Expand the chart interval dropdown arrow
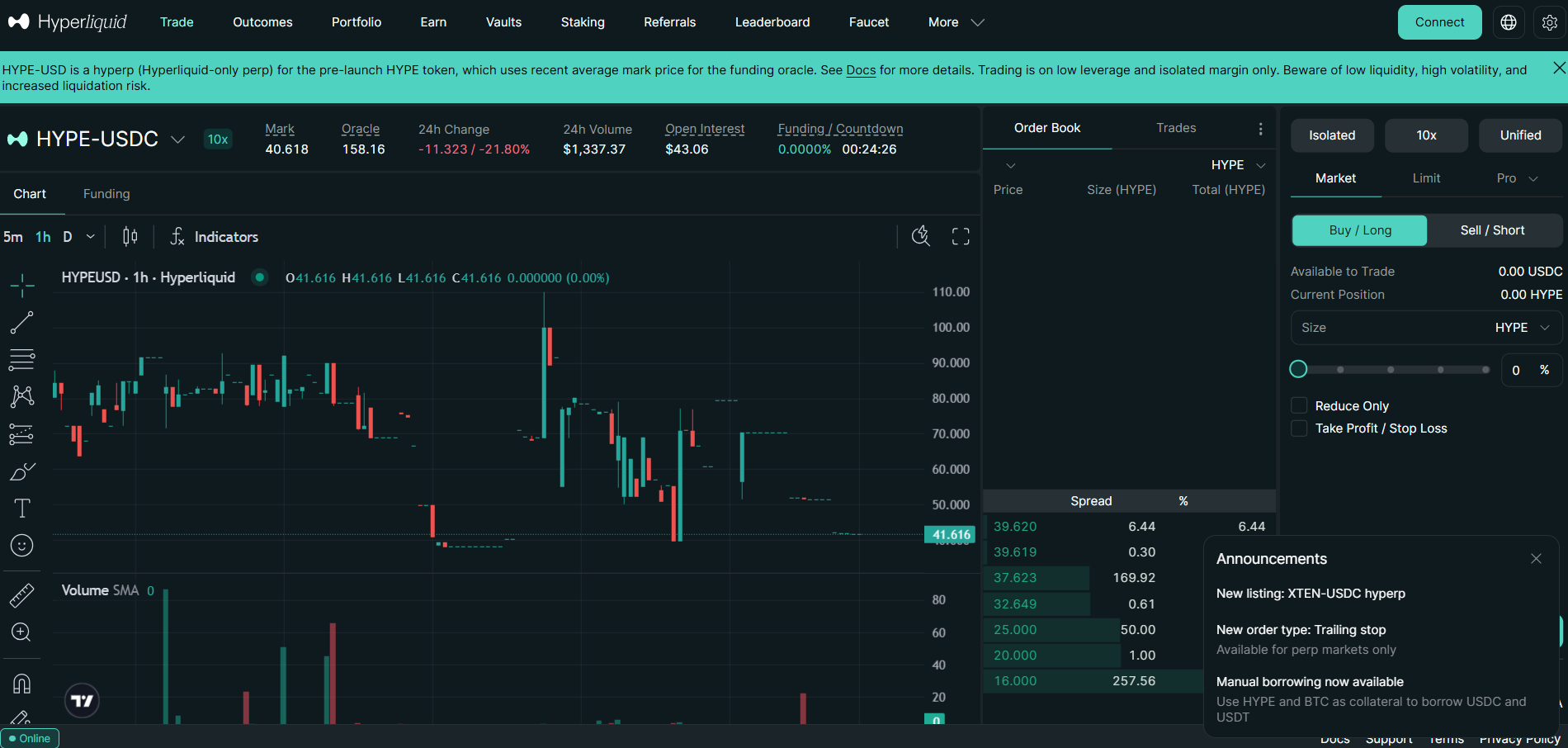This screenshot has width=1568, height=748. click(91, 237)
